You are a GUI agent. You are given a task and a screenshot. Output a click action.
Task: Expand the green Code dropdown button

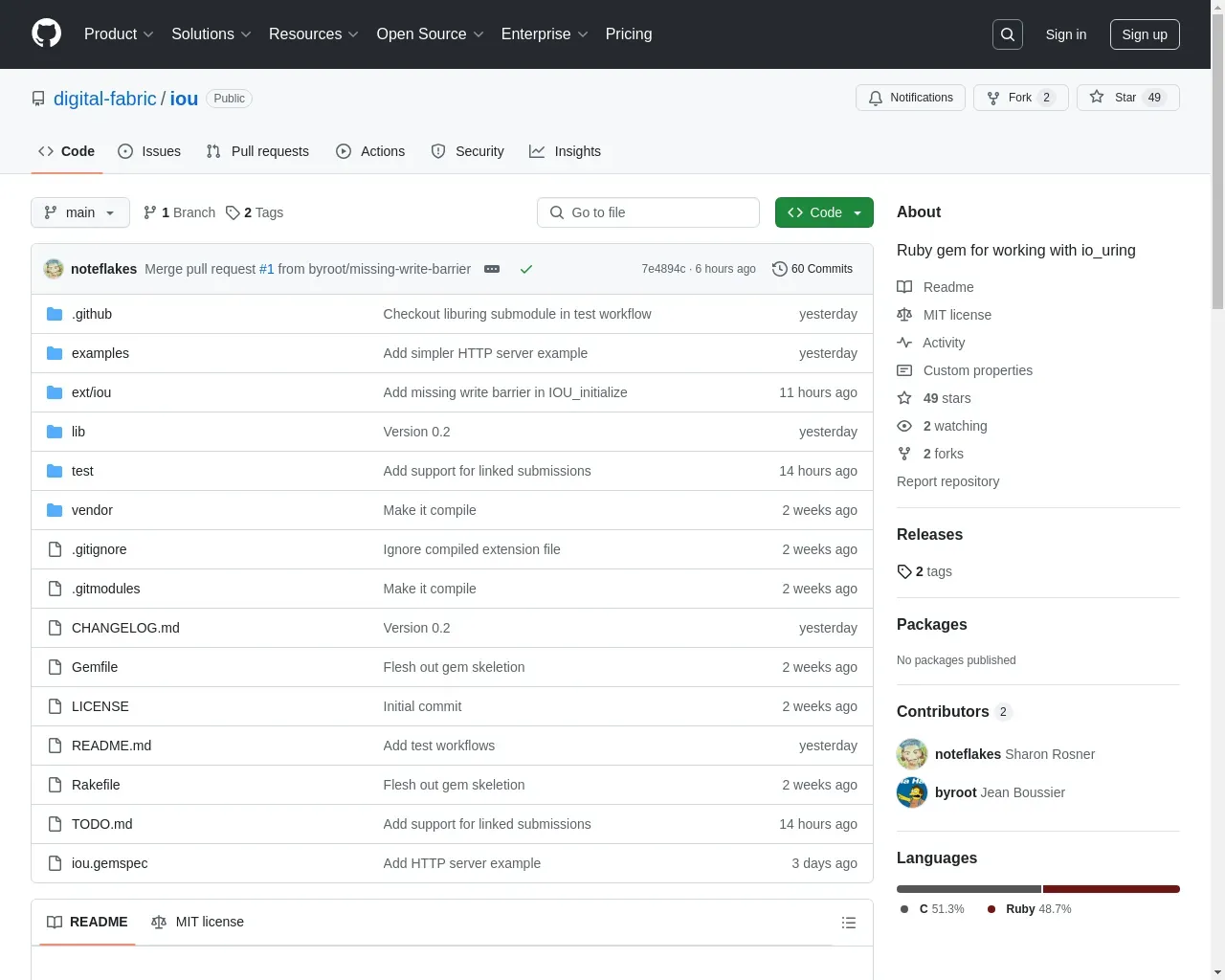824,212
